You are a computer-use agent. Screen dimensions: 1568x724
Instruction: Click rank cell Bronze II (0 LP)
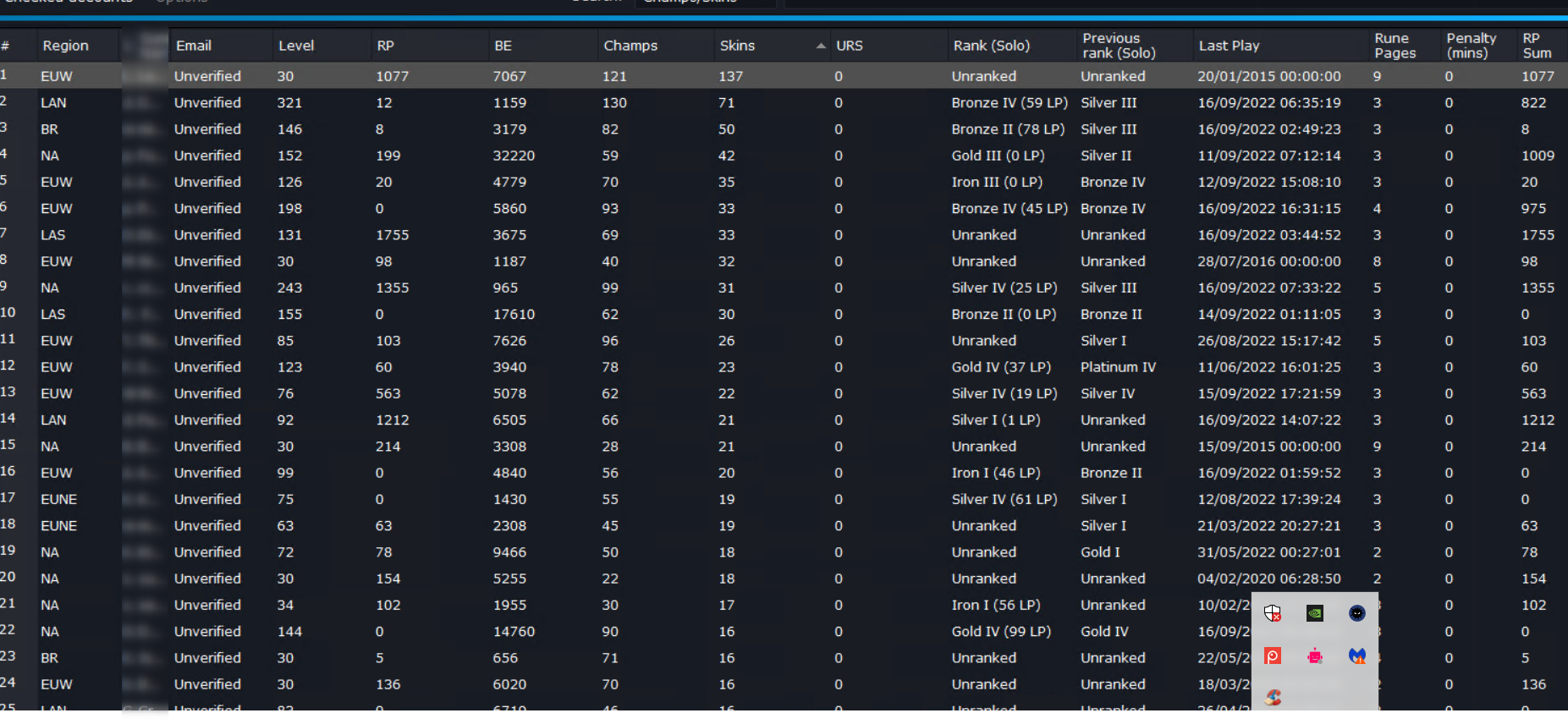pyautogui.click(x=1003, y=314)
